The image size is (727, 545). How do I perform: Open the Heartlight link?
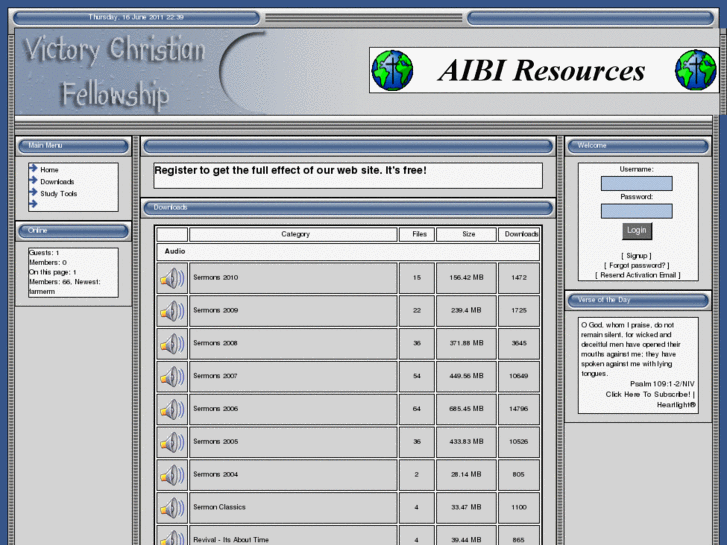point(676,405)
